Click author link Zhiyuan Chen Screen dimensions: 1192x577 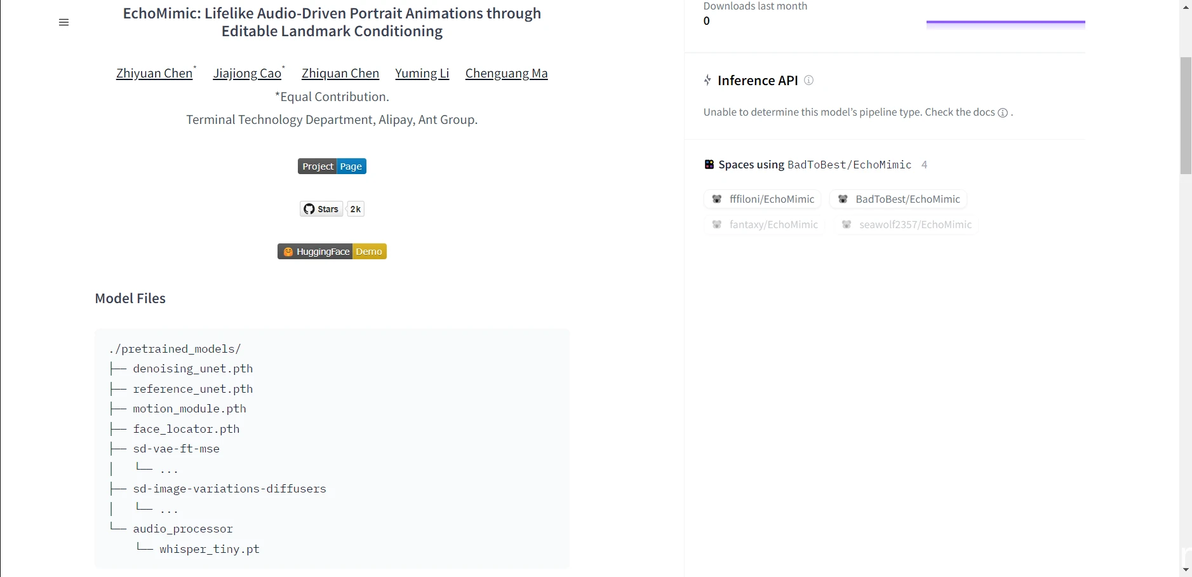coord(154,73)
